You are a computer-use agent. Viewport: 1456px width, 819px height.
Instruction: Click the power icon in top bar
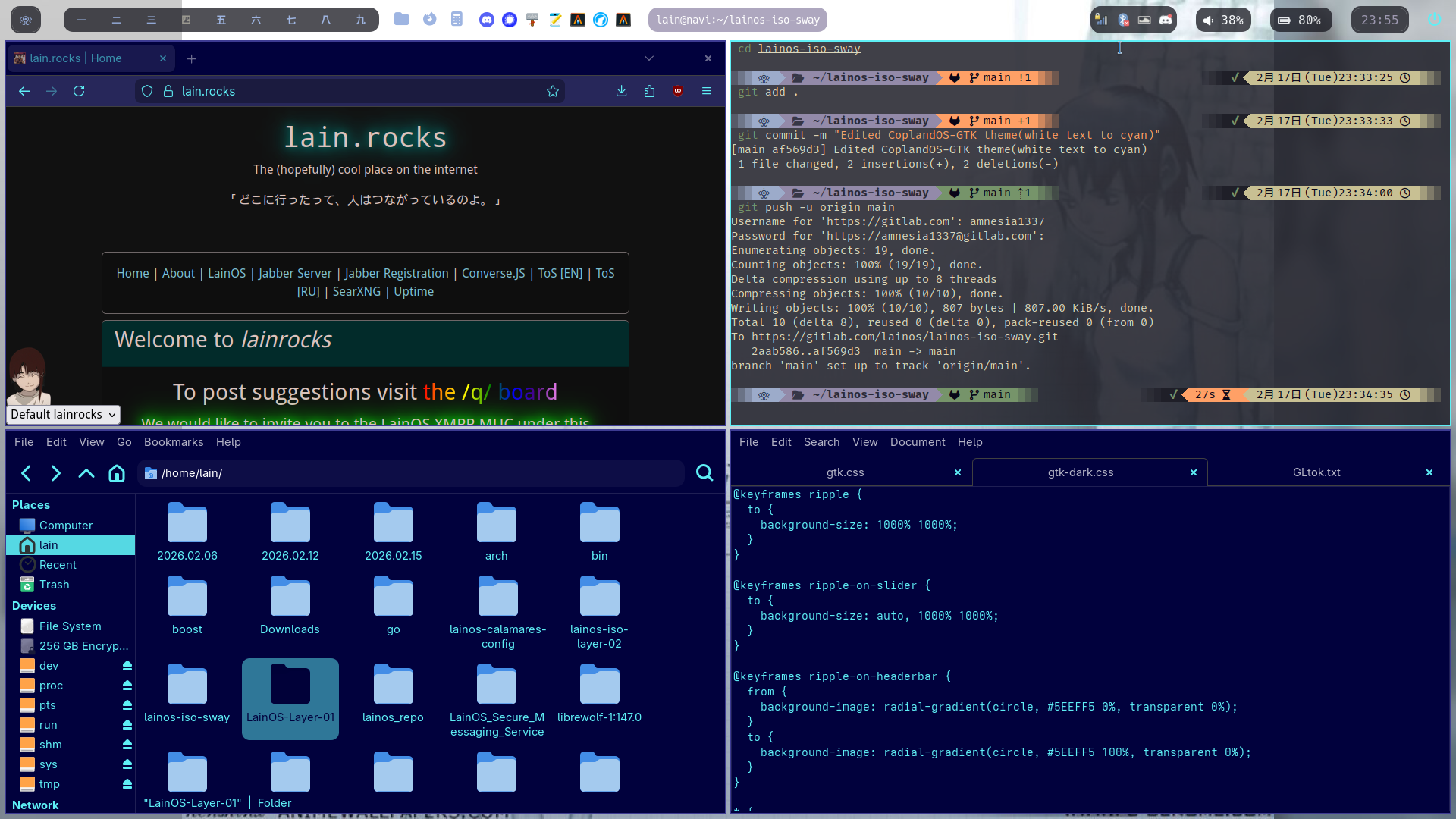pos(1434,20)
